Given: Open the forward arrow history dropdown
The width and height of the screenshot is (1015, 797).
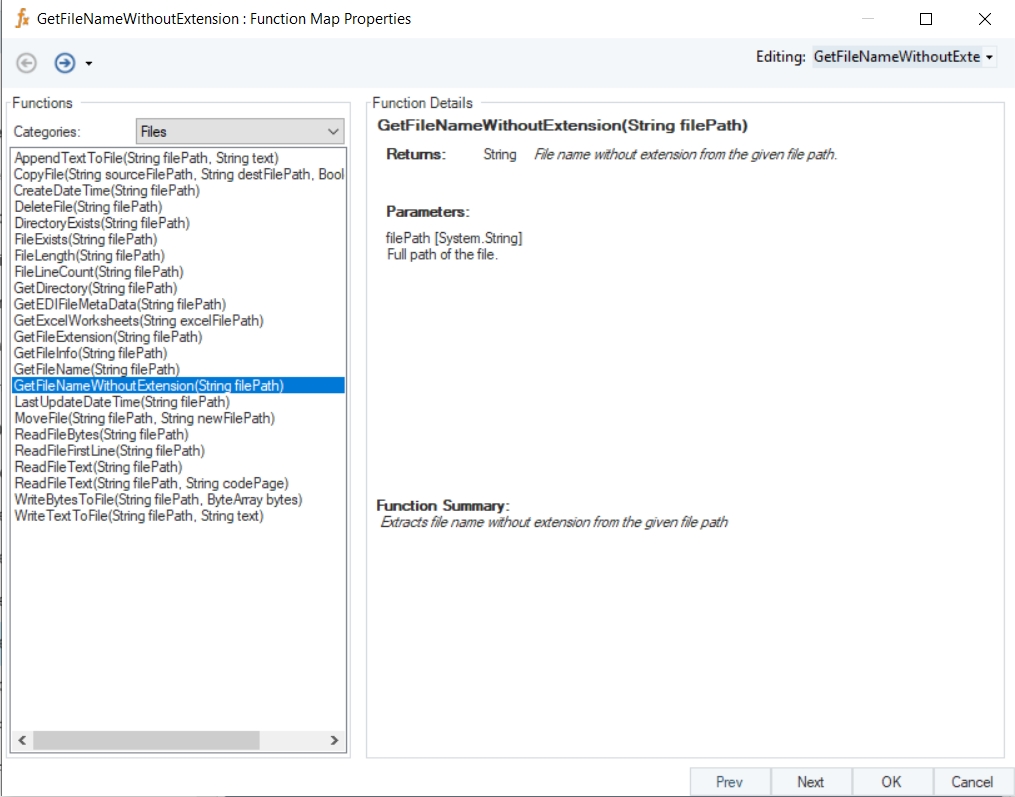Looking at the screenshot, I should point(89,64).
